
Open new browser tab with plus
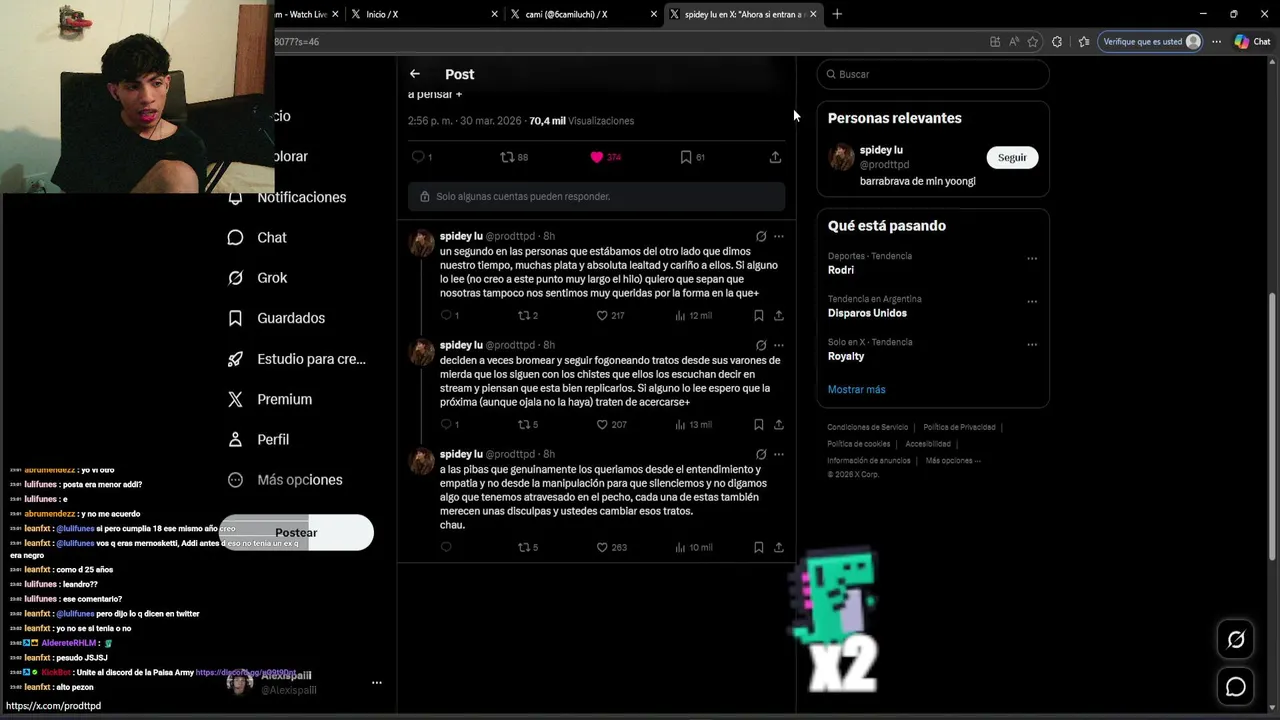click(x=837, y=14)
